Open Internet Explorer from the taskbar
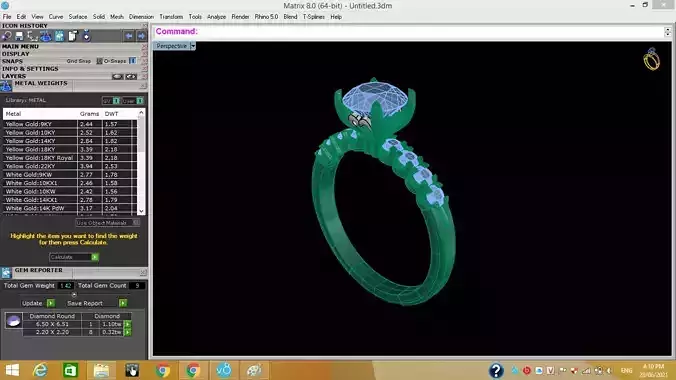The width and height of the screenshot is (676, 380). click(41, 370)
